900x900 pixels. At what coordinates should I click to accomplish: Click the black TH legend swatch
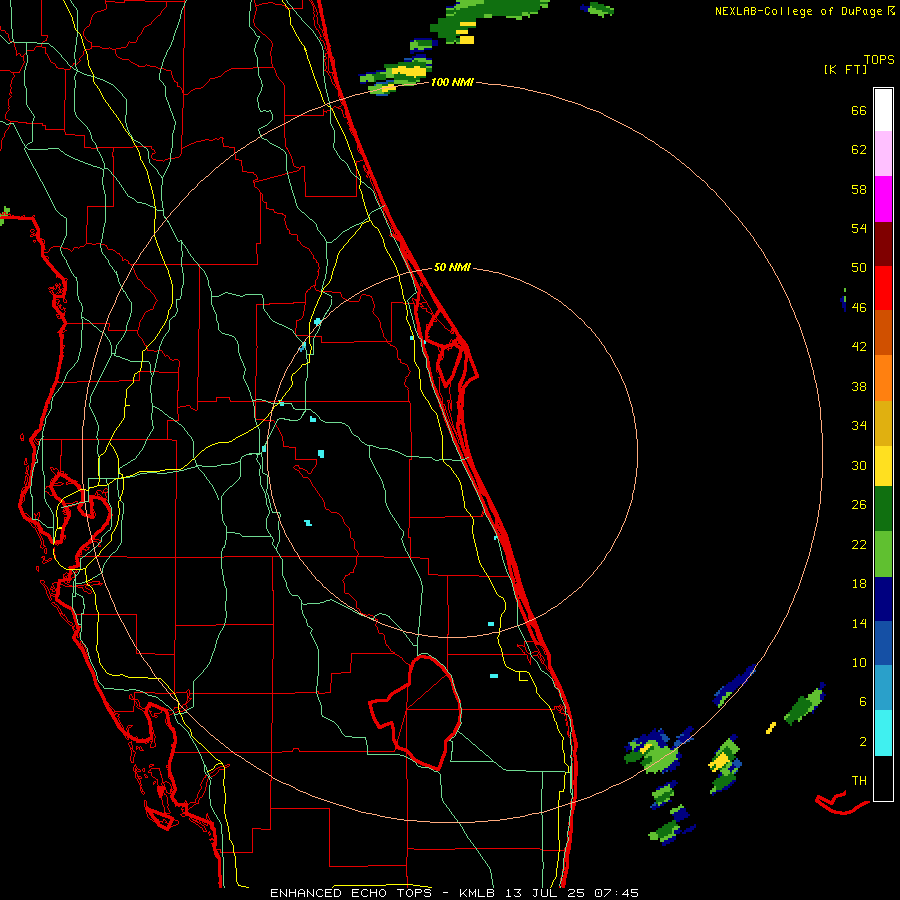pos(883,778)
